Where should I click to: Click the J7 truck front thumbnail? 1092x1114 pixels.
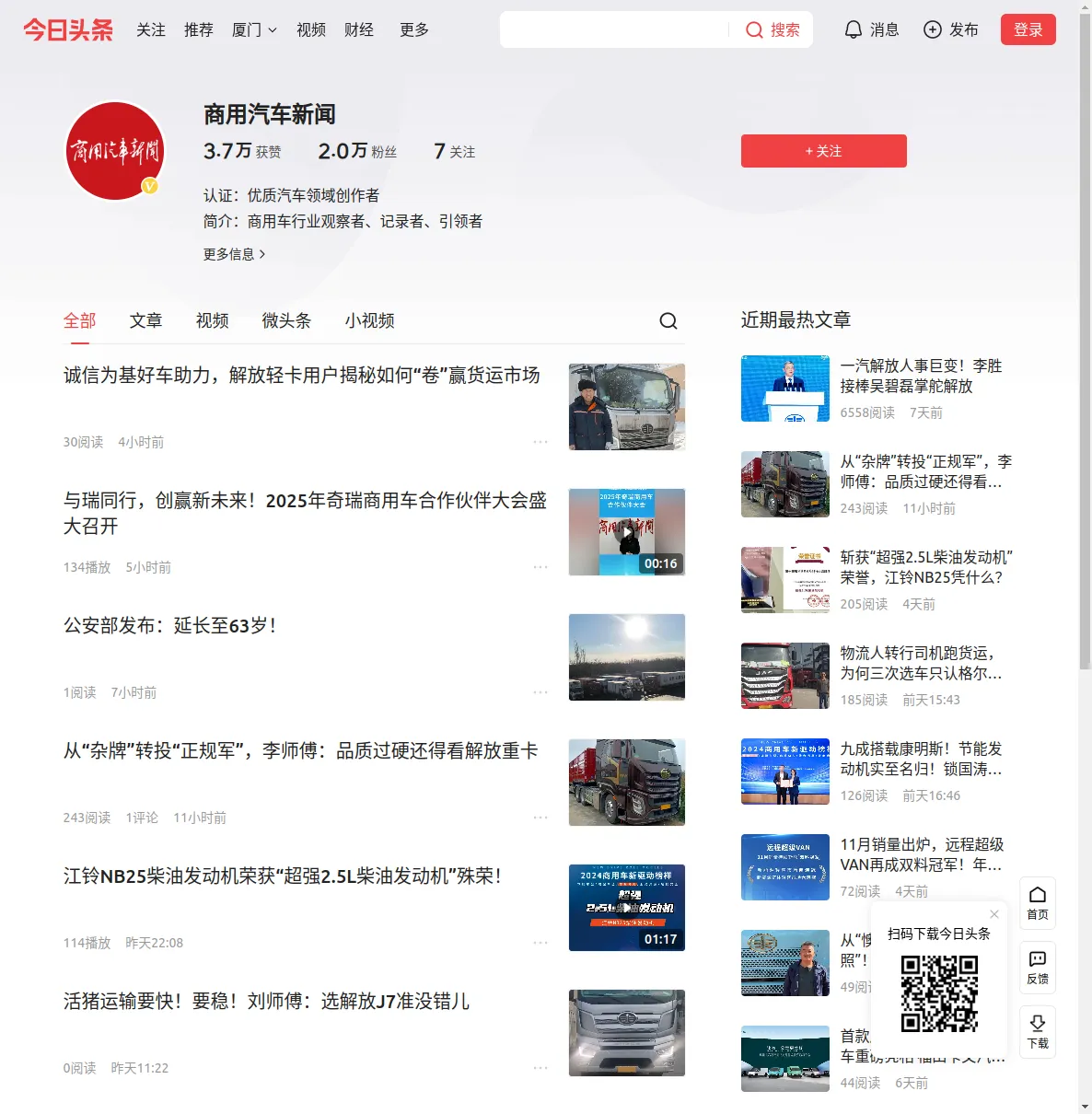click(627, 1033)
